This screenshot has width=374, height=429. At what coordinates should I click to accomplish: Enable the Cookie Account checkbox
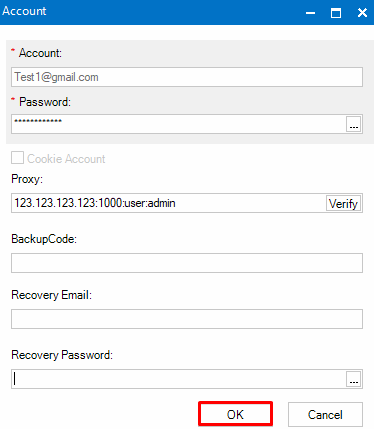point(17,158)
